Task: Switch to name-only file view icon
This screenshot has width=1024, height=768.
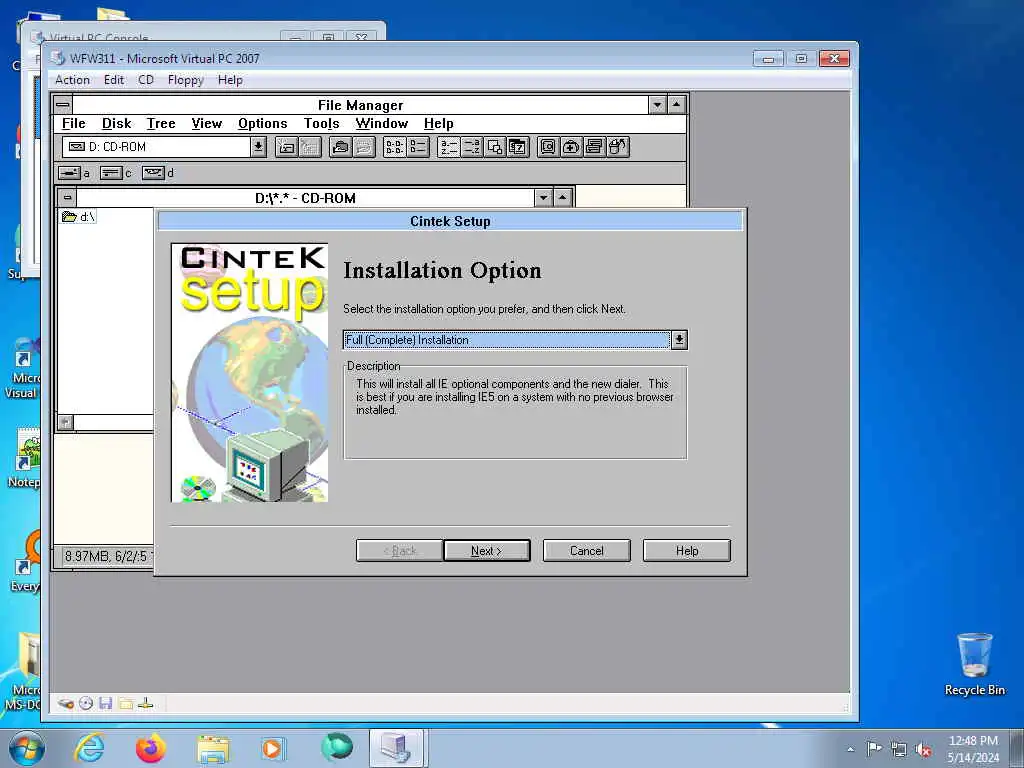Action: tap(394, 147)
